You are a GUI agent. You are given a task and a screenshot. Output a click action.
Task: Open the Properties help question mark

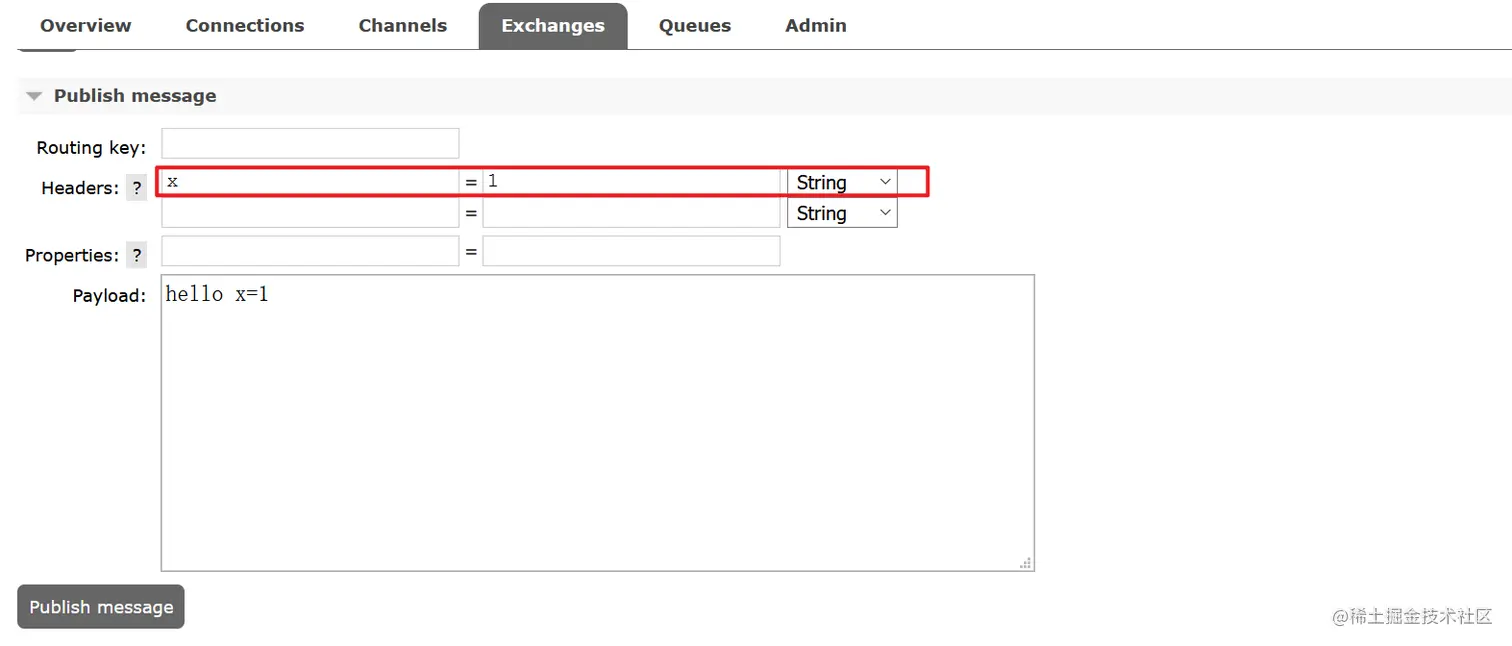coord(137,255)
